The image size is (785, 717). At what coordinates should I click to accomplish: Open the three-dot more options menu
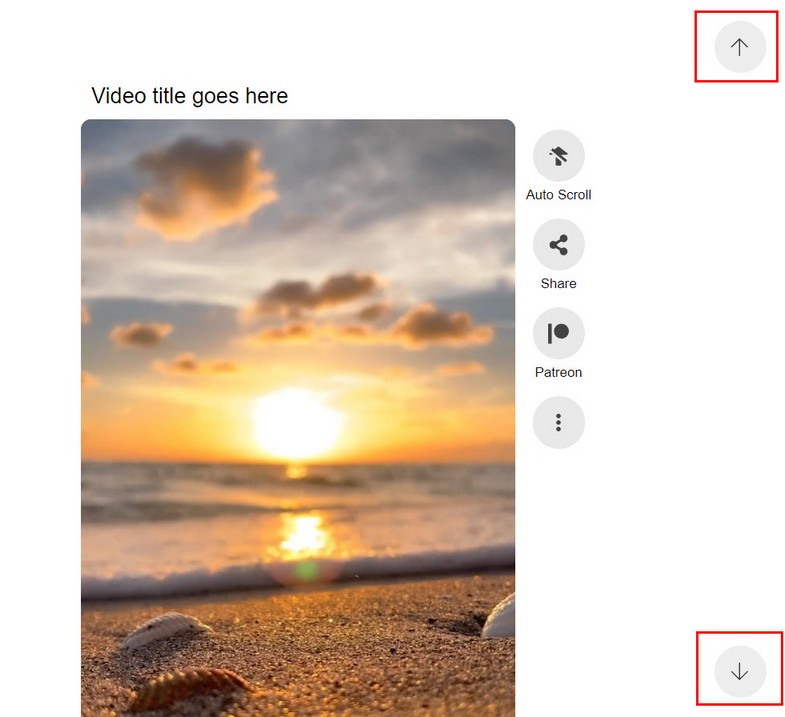click(x=558, y=422)
